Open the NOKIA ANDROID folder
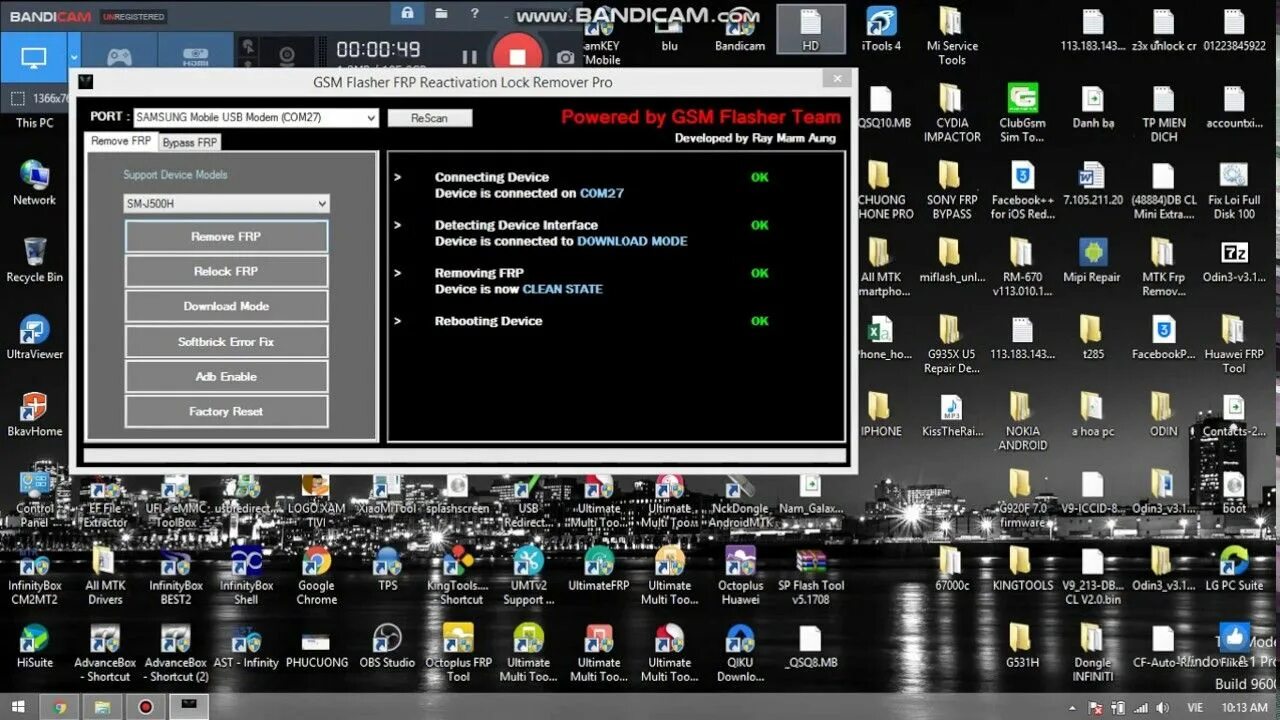The width and height of the screenshot is (1280, 720). [x=1022, y=421]
